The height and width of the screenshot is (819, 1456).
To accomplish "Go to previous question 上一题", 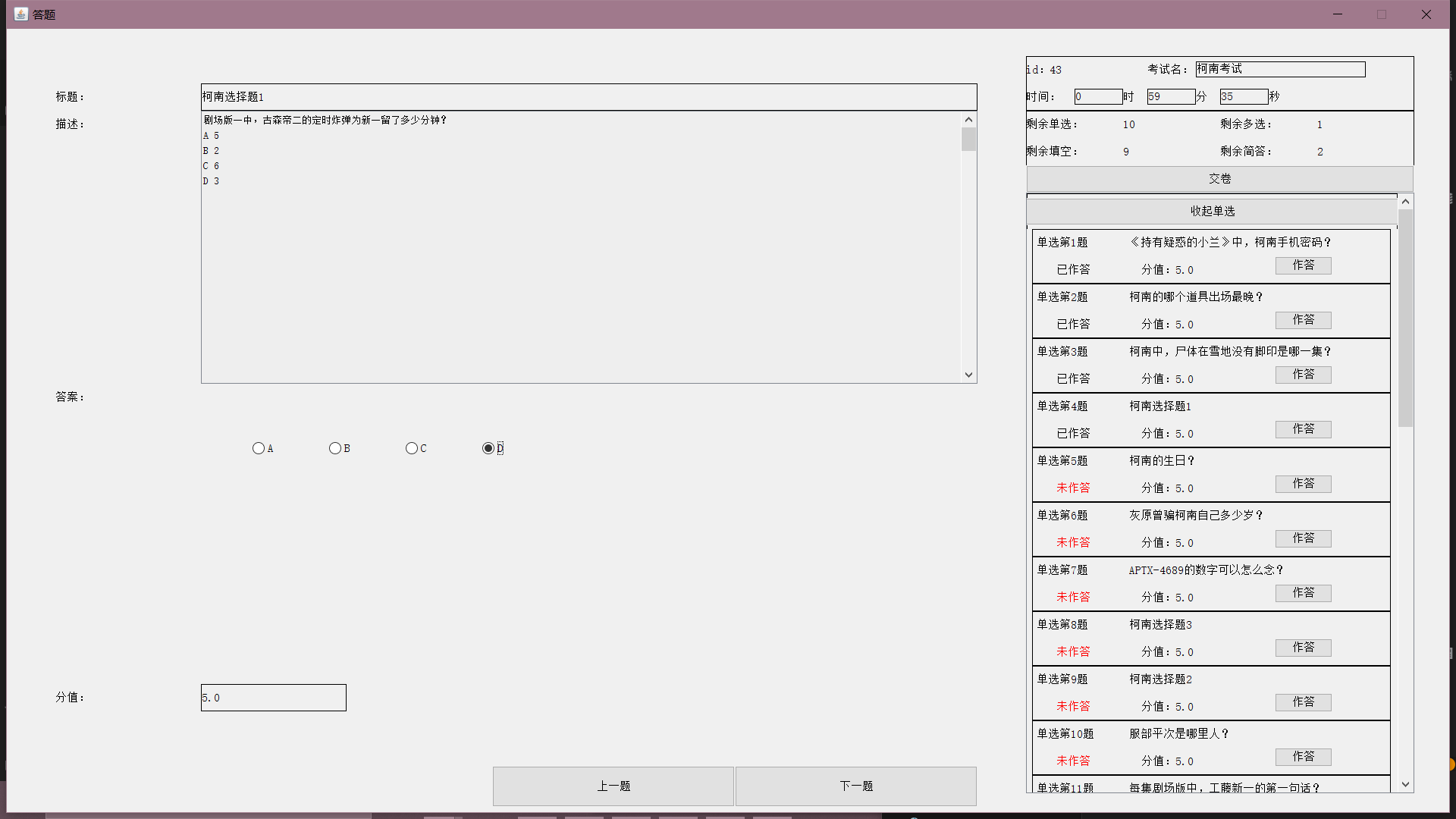I will [x=613, y=786].
